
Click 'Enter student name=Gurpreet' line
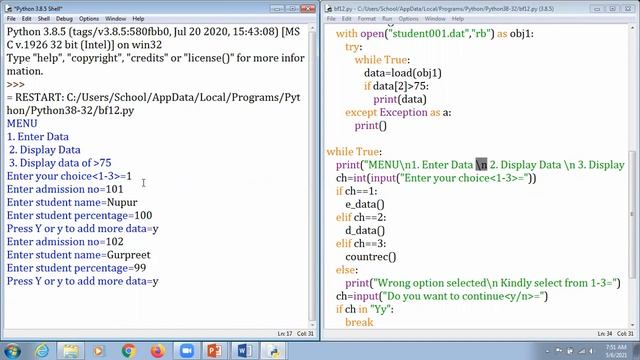tap(79, 255)
